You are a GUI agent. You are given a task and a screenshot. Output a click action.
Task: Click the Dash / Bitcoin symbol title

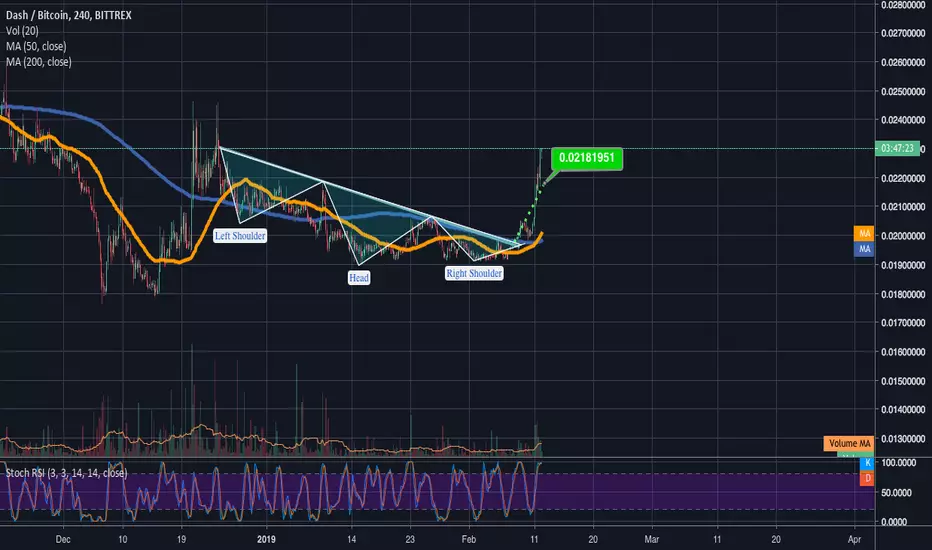pyautogui.click(x=68, y=15)
